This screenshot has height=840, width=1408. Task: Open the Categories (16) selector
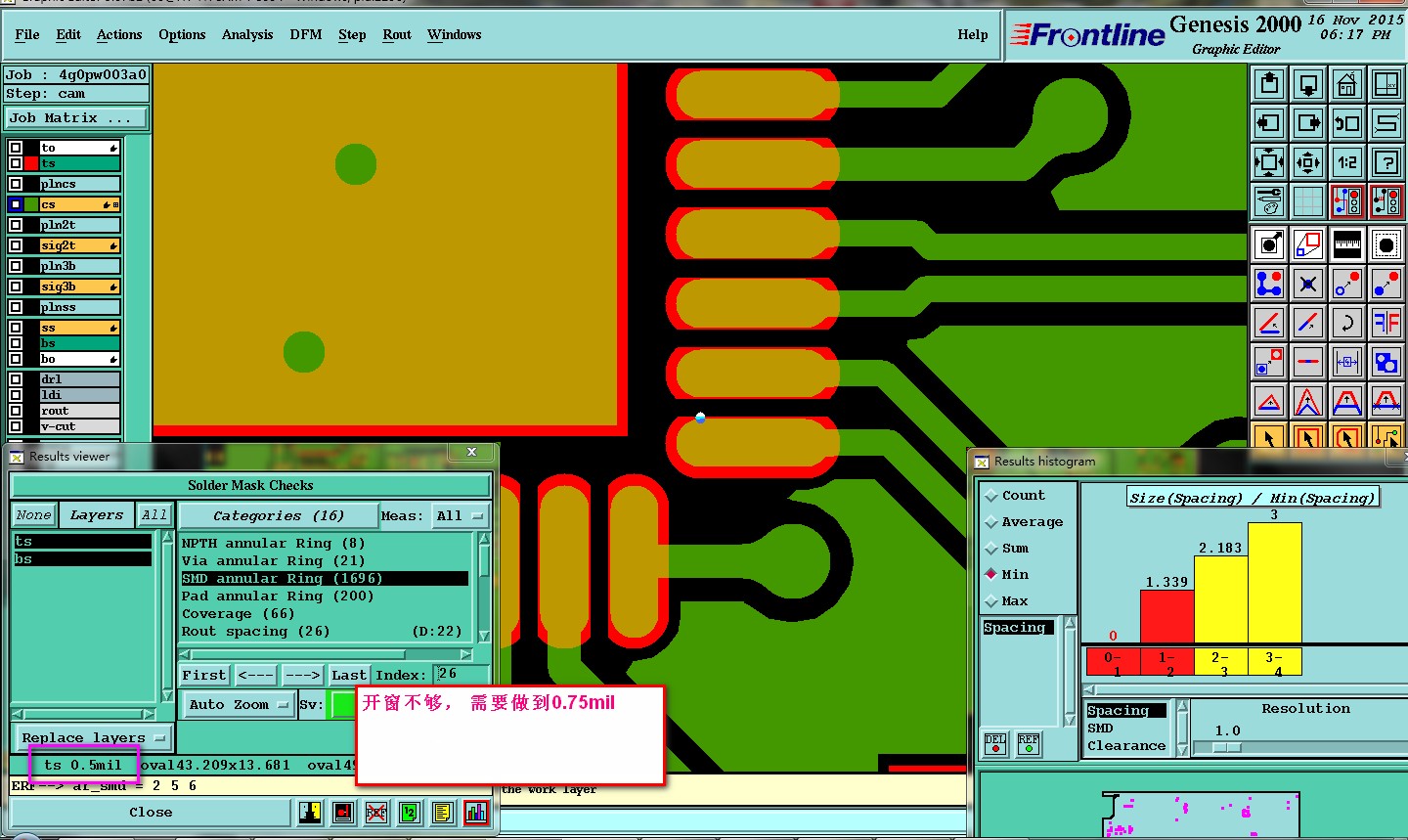pyautogui.click(x=279, y=515)
